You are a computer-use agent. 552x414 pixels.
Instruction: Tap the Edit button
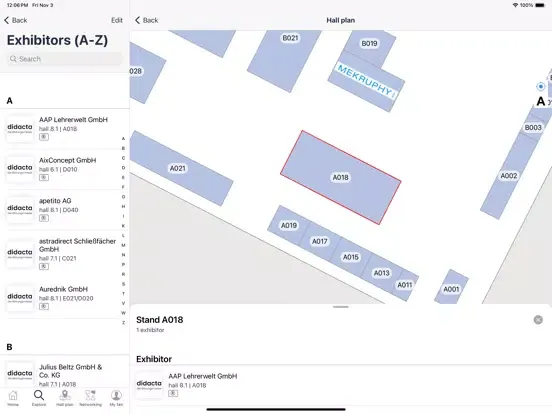(x=117, y=20)
